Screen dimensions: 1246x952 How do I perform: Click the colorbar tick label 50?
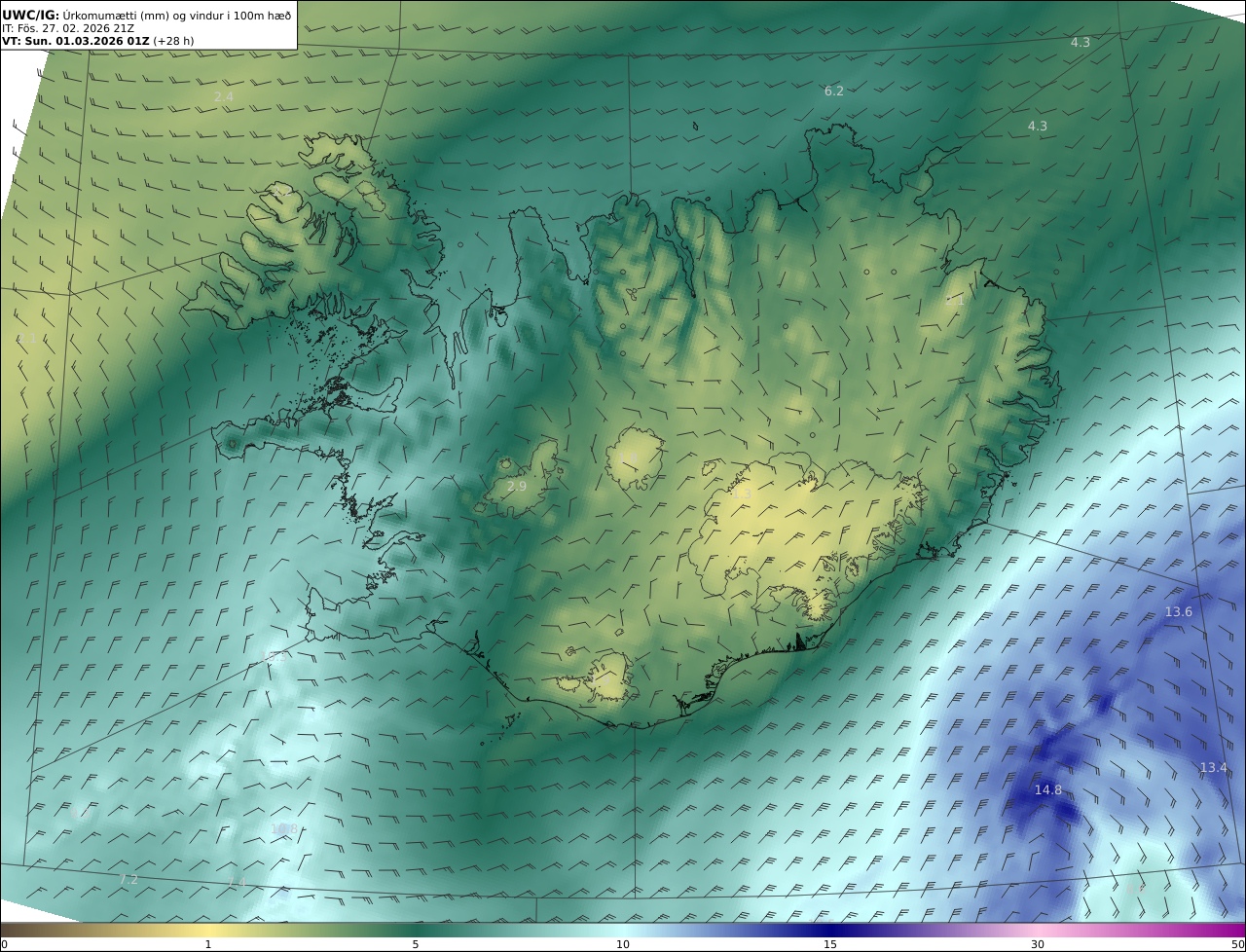coord(1238,944)
